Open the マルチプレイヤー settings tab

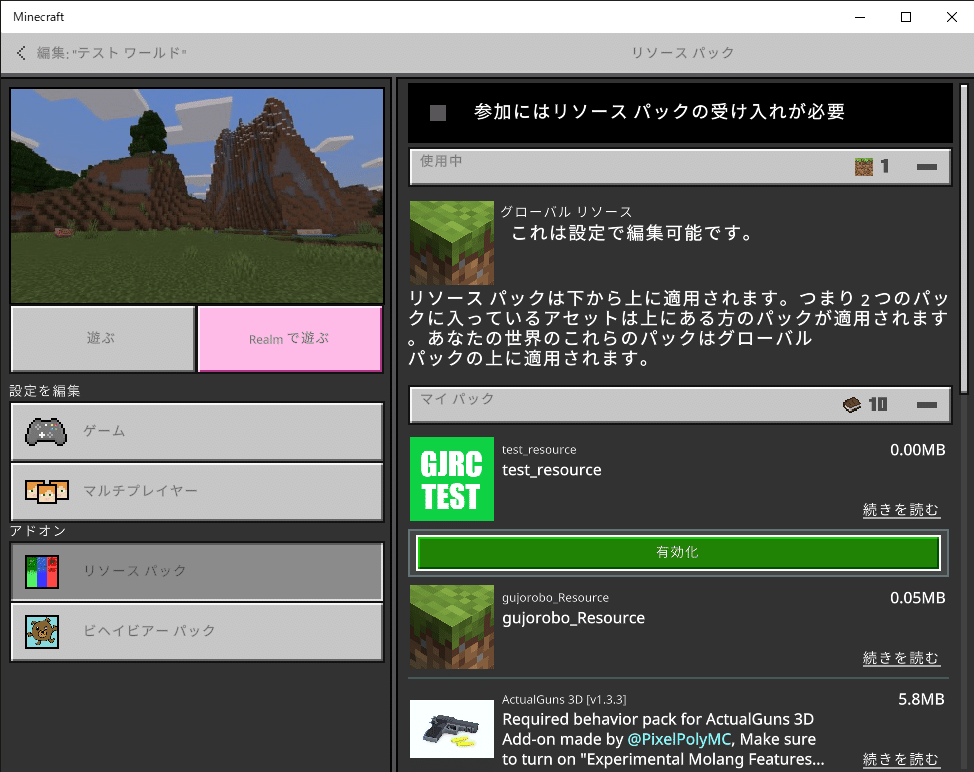click(x=197, y=491)
